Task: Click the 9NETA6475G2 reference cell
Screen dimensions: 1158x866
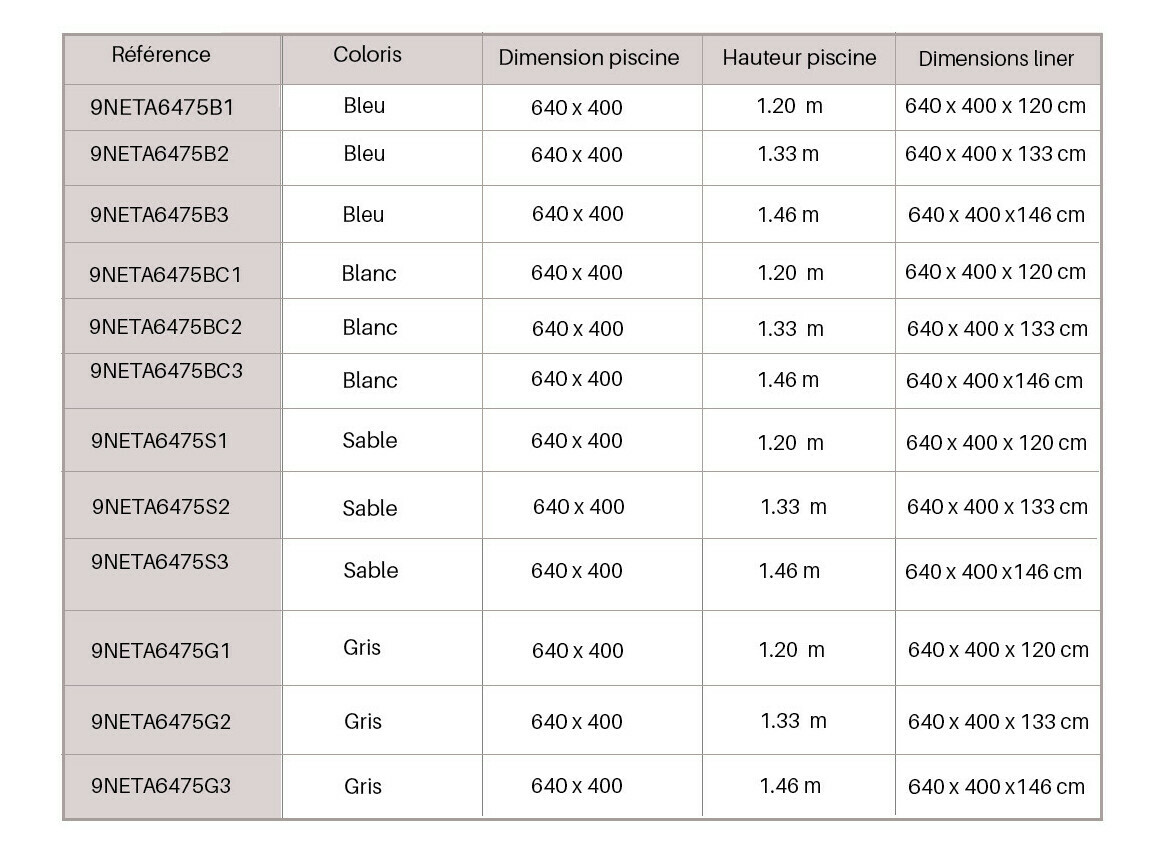Action: [x=160, y=722]
